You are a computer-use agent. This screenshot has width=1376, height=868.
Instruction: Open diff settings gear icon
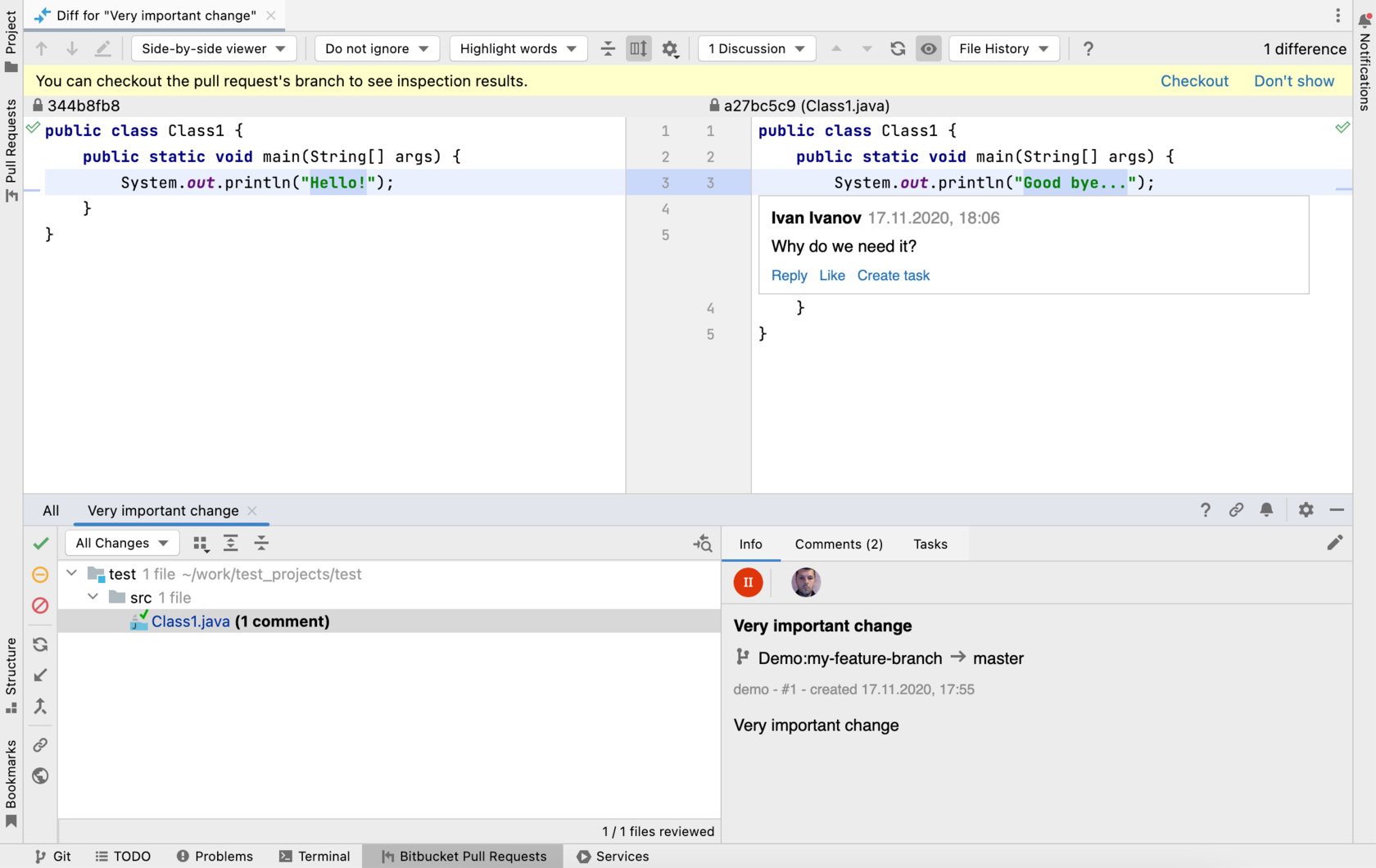tap(670, 49)
